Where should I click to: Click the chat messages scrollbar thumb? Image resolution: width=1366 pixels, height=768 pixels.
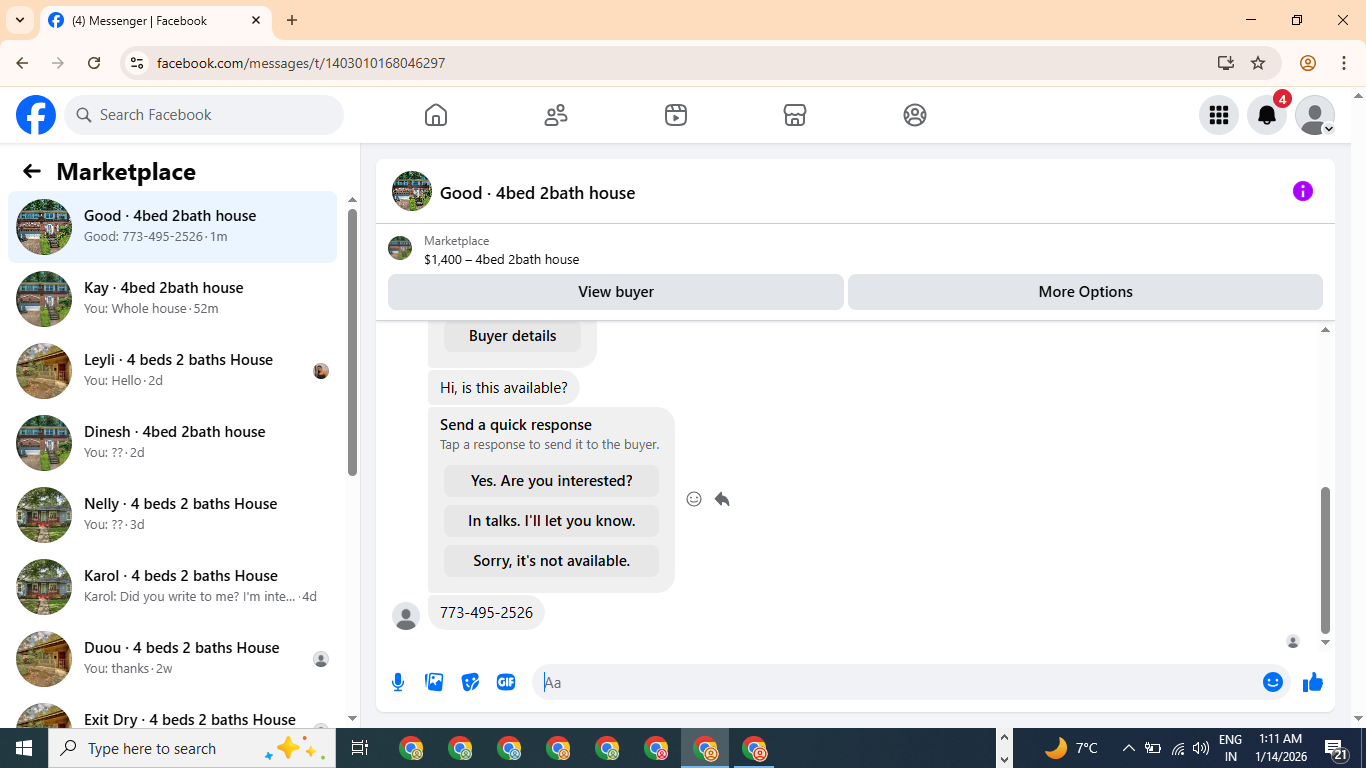[x=1326, y=560]
